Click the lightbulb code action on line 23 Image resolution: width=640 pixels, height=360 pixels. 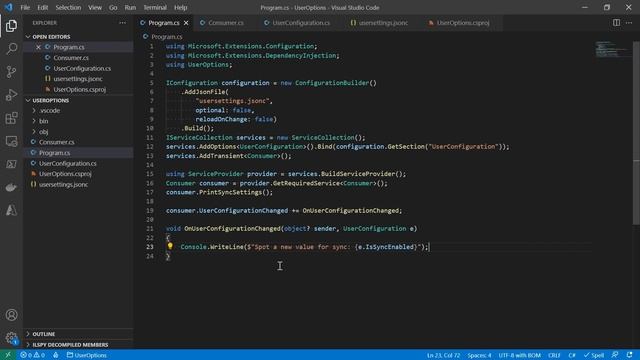170,246
